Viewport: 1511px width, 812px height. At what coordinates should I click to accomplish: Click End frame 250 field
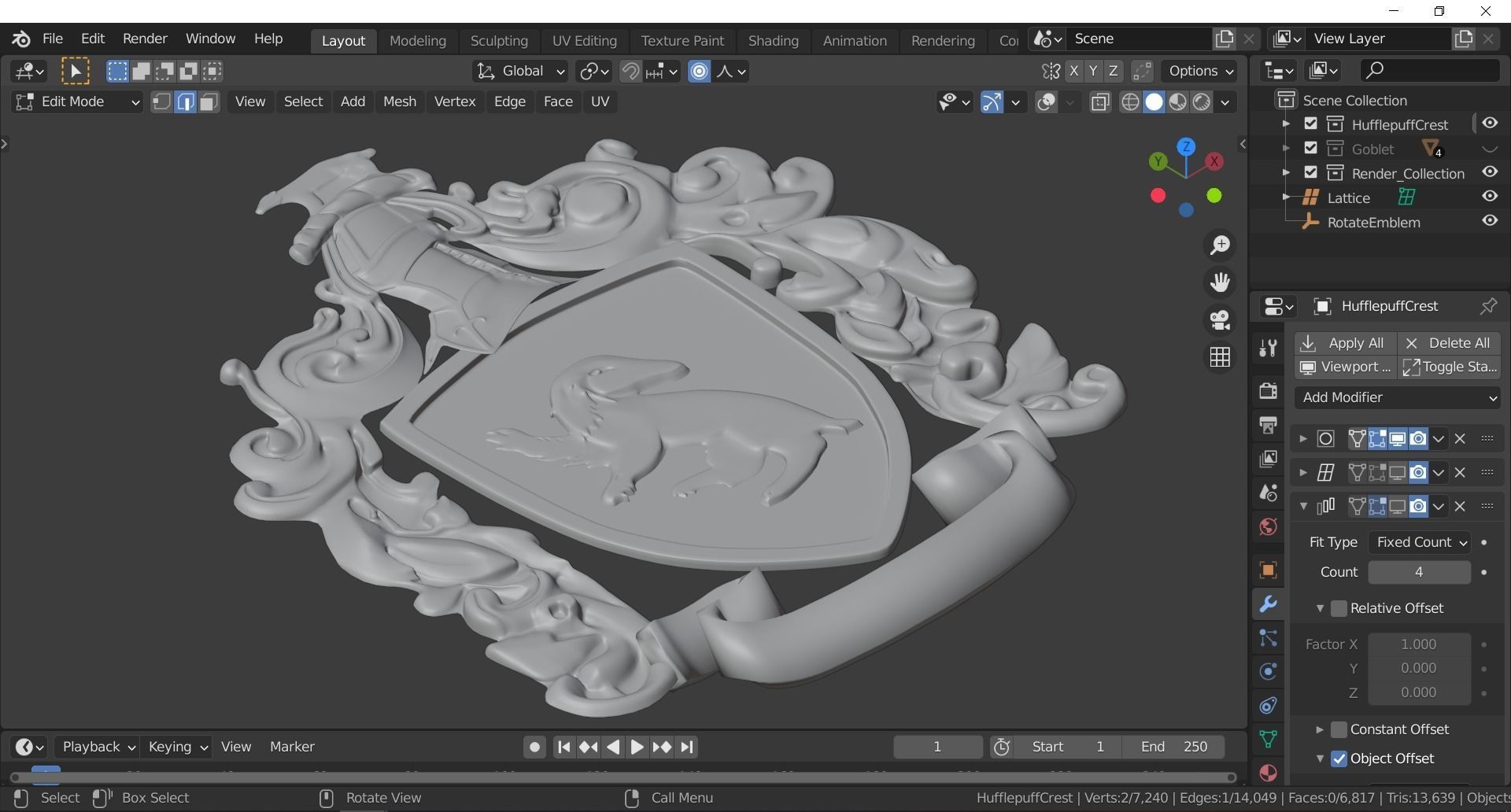coord(1174,747)
